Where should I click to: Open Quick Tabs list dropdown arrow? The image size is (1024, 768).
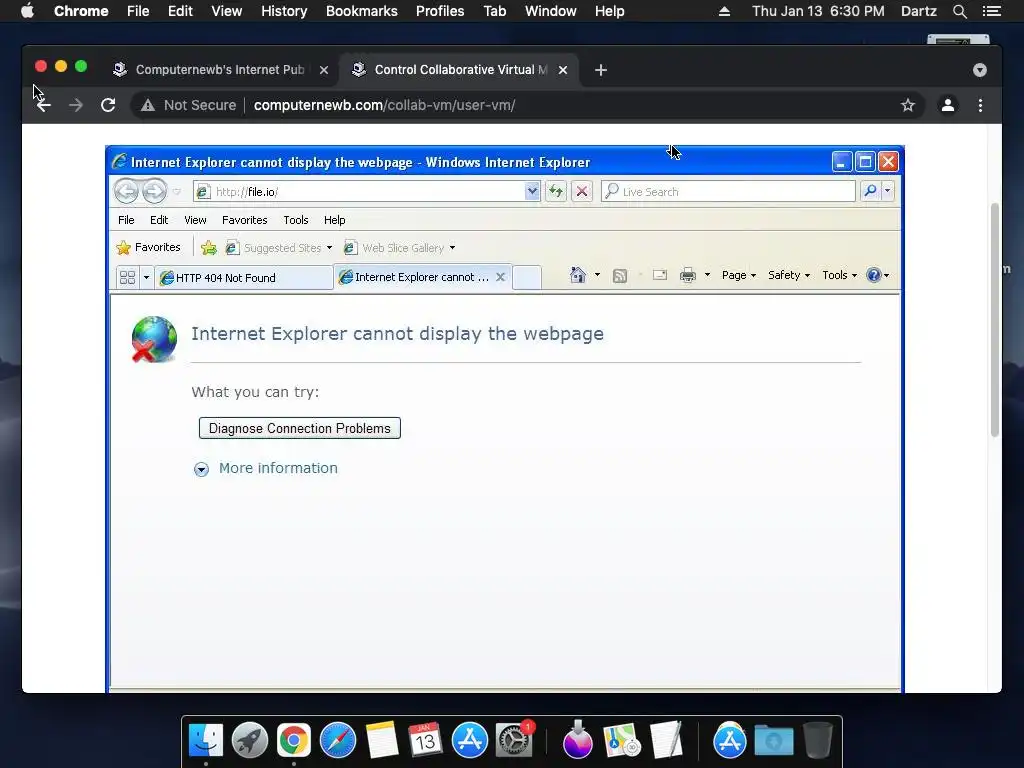pyautogui.click(x=146, y=278)
